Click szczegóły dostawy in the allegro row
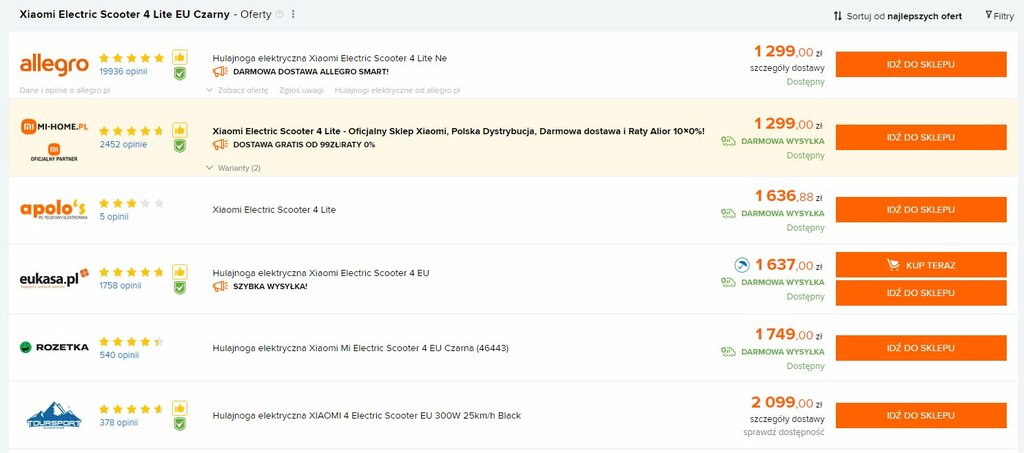The image size is (1024, 453). 788,67
